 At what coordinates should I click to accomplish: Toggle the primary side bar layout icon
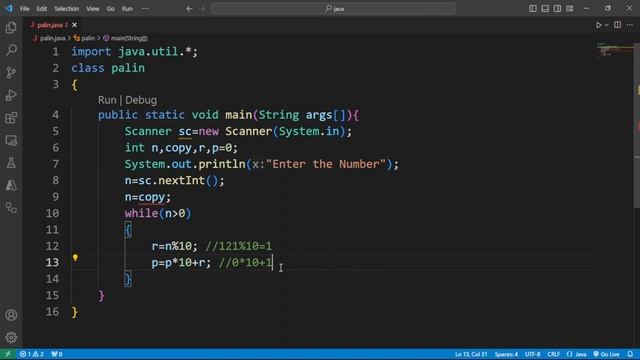[x=533, y=8]
